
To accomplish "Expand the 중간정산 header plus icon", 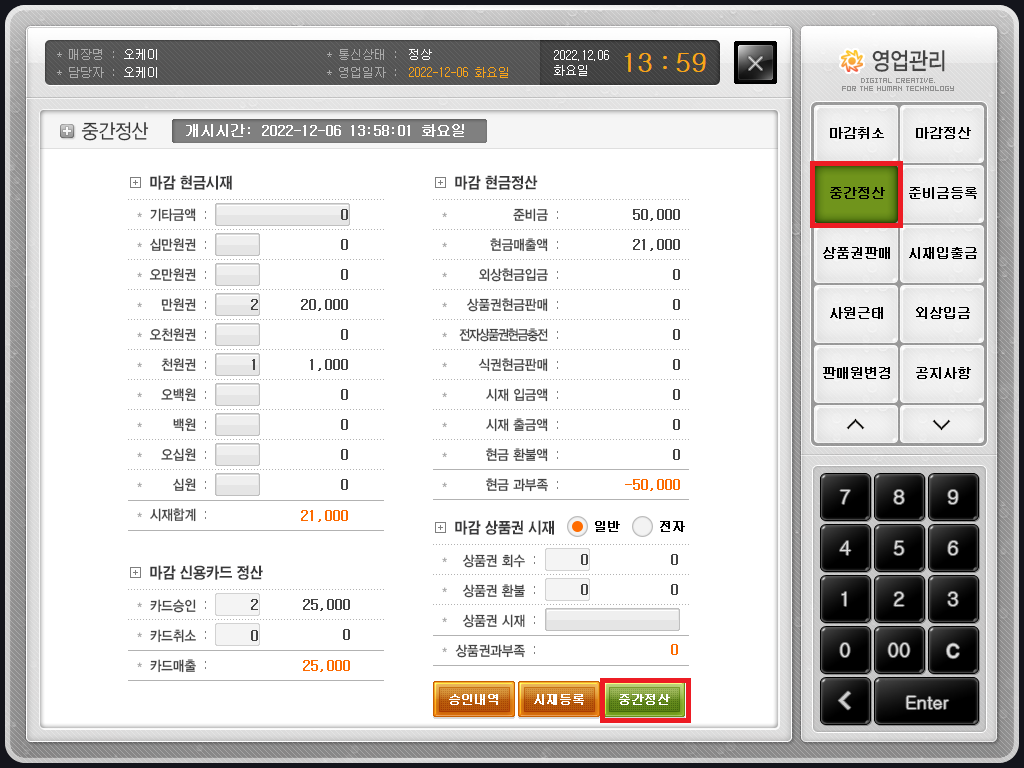I will [67, 131].
